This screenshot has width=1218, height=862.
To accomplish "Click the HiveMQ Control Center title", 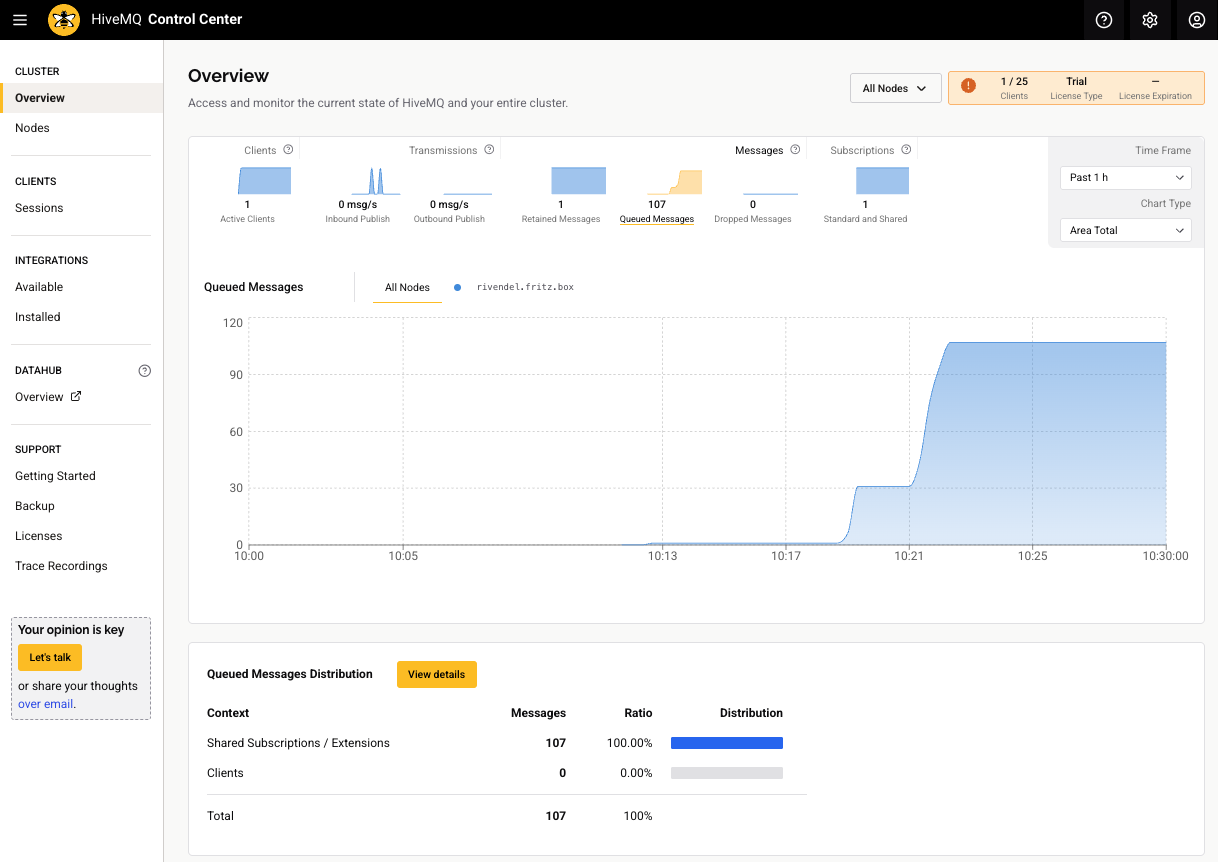I will pyautogui.click(x=167, y=19).
